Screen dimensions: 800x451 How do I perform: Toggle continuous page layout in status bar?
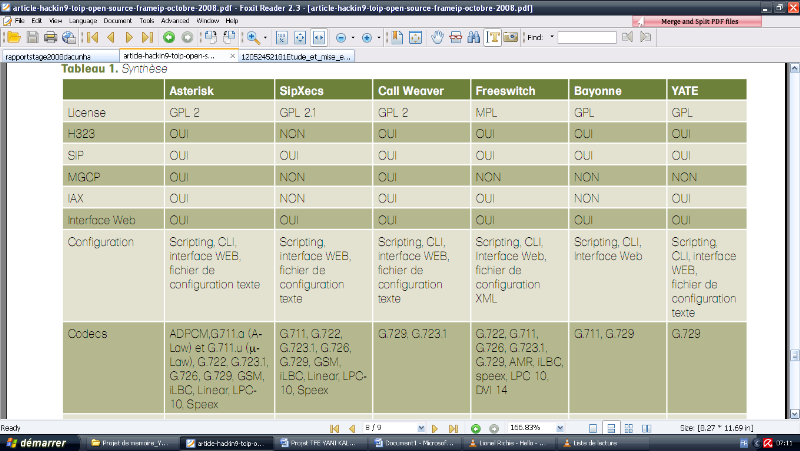612,428
